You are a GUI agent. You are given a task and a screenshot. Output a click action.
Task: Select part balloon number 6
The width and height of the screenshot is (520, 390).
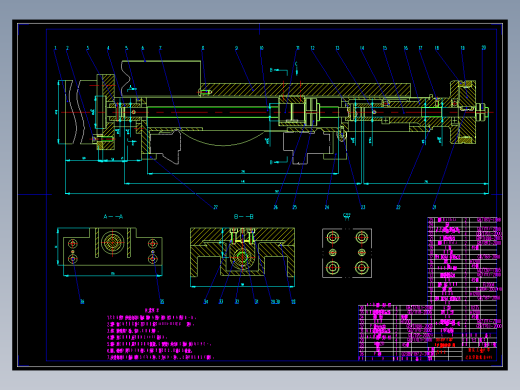tap(142, 48)
